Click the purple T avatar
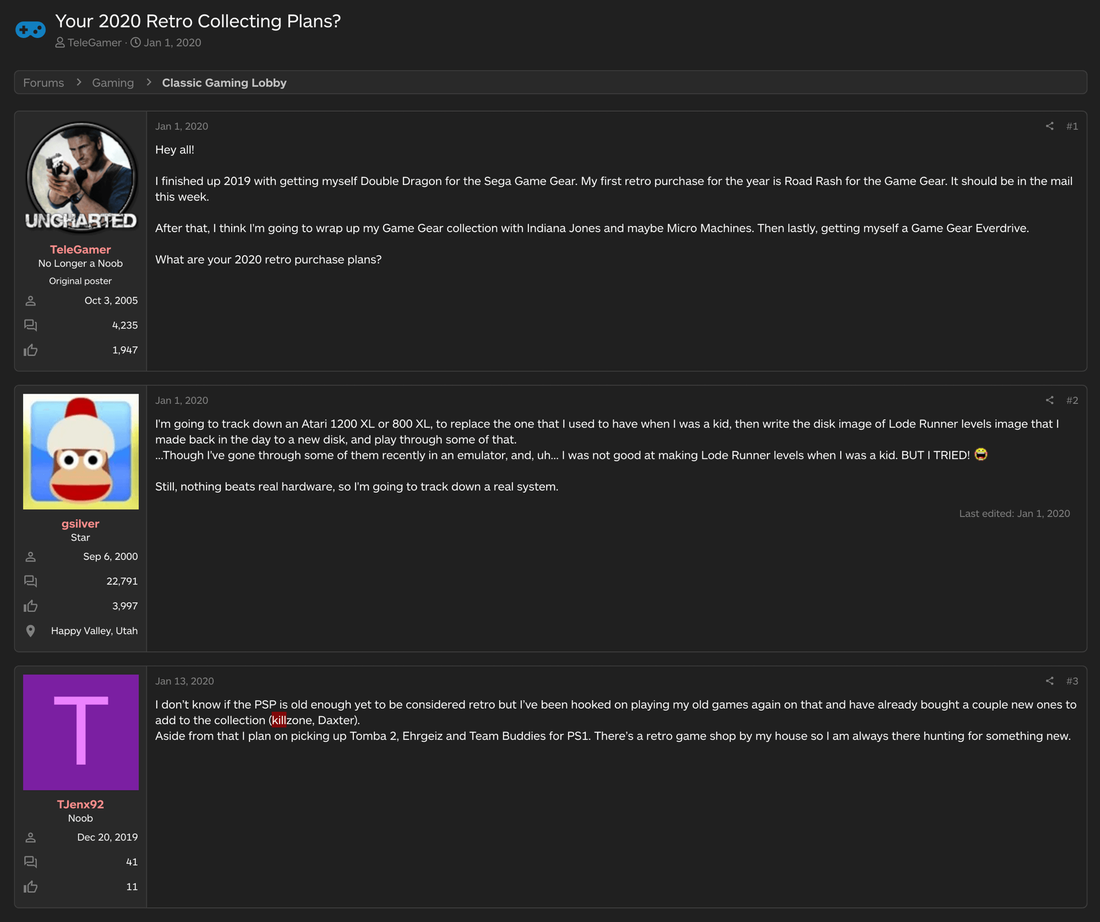 [x=80, y=732]
